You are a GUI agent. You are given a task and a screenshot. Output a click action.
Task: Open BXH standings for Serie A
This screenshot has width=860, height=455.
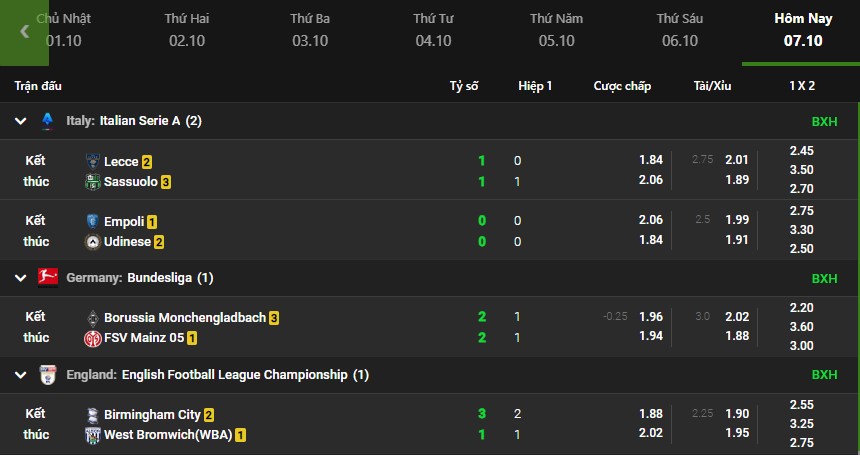tap(824, 122)
